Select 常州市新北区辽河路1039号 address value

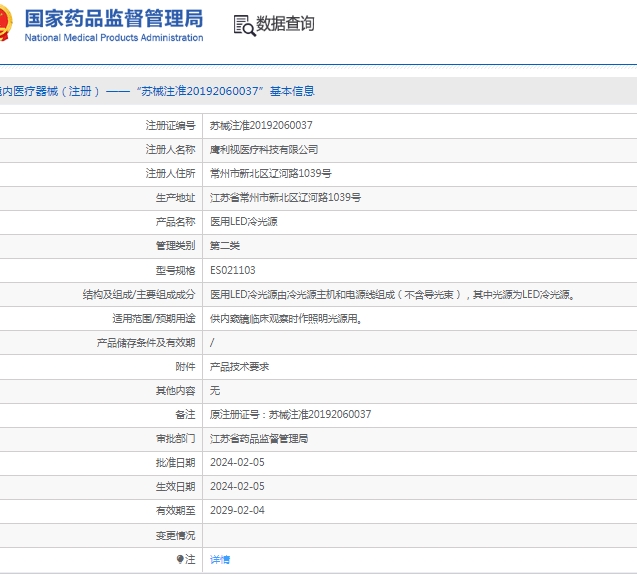point(271,173)
